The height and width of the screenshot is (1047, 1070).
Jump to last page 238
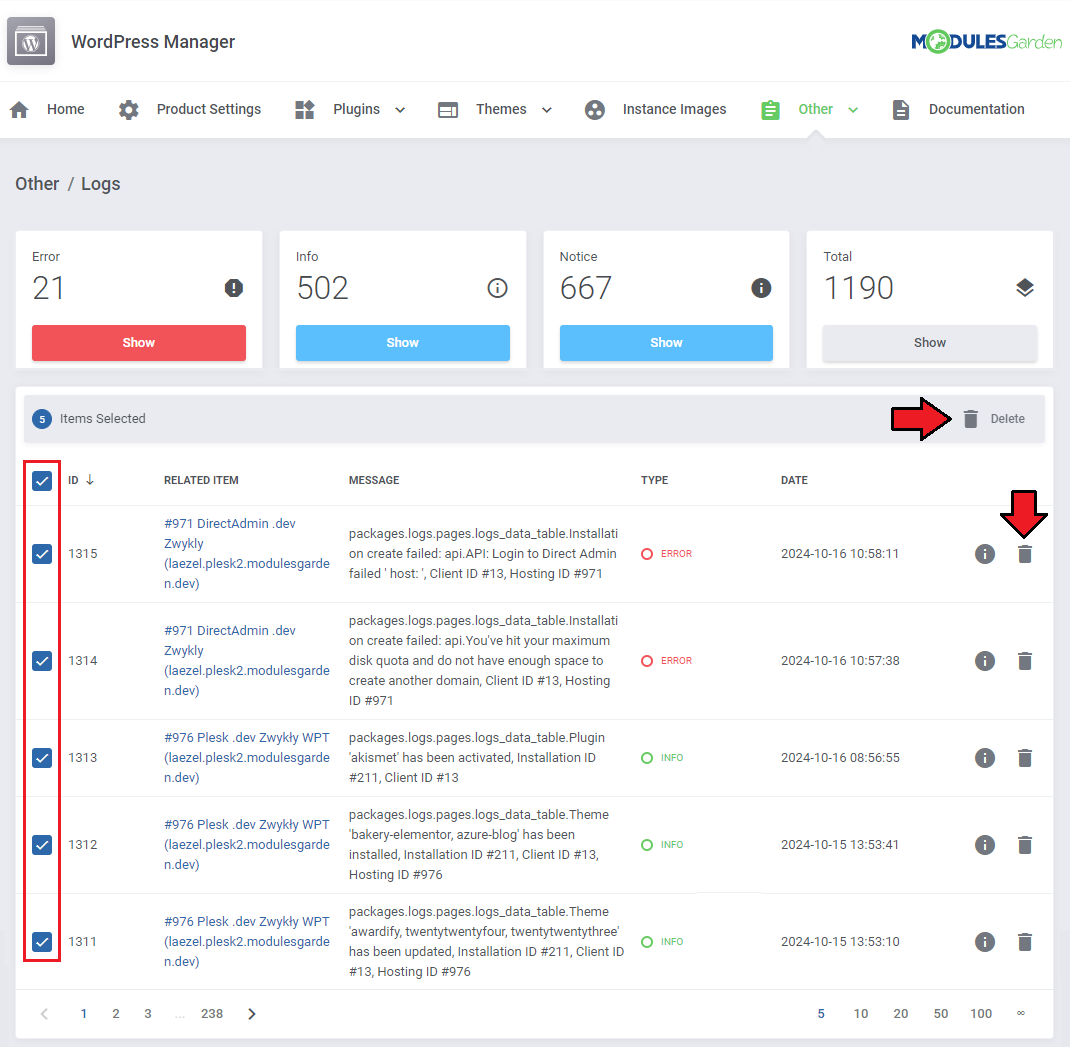point(212,1014)
